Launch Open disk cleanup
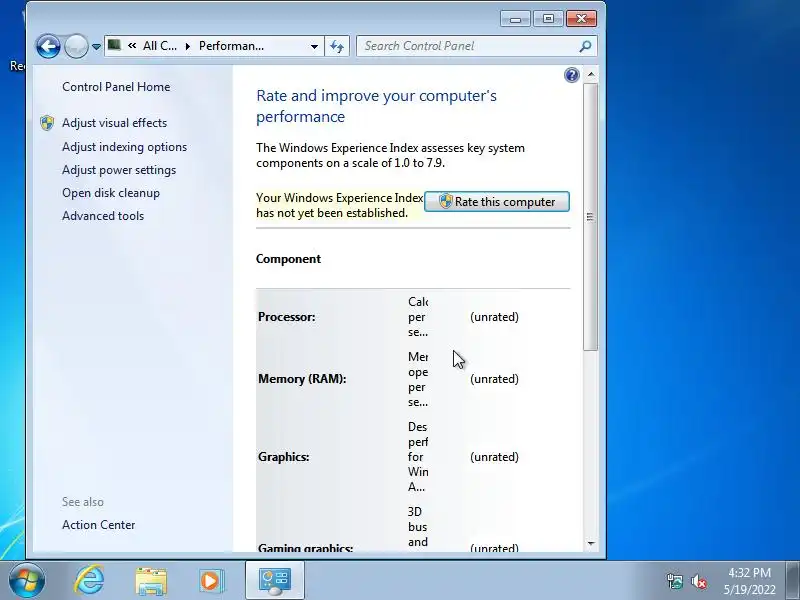The width and height of the screenshot is (800, 600). tap(111, 193)
